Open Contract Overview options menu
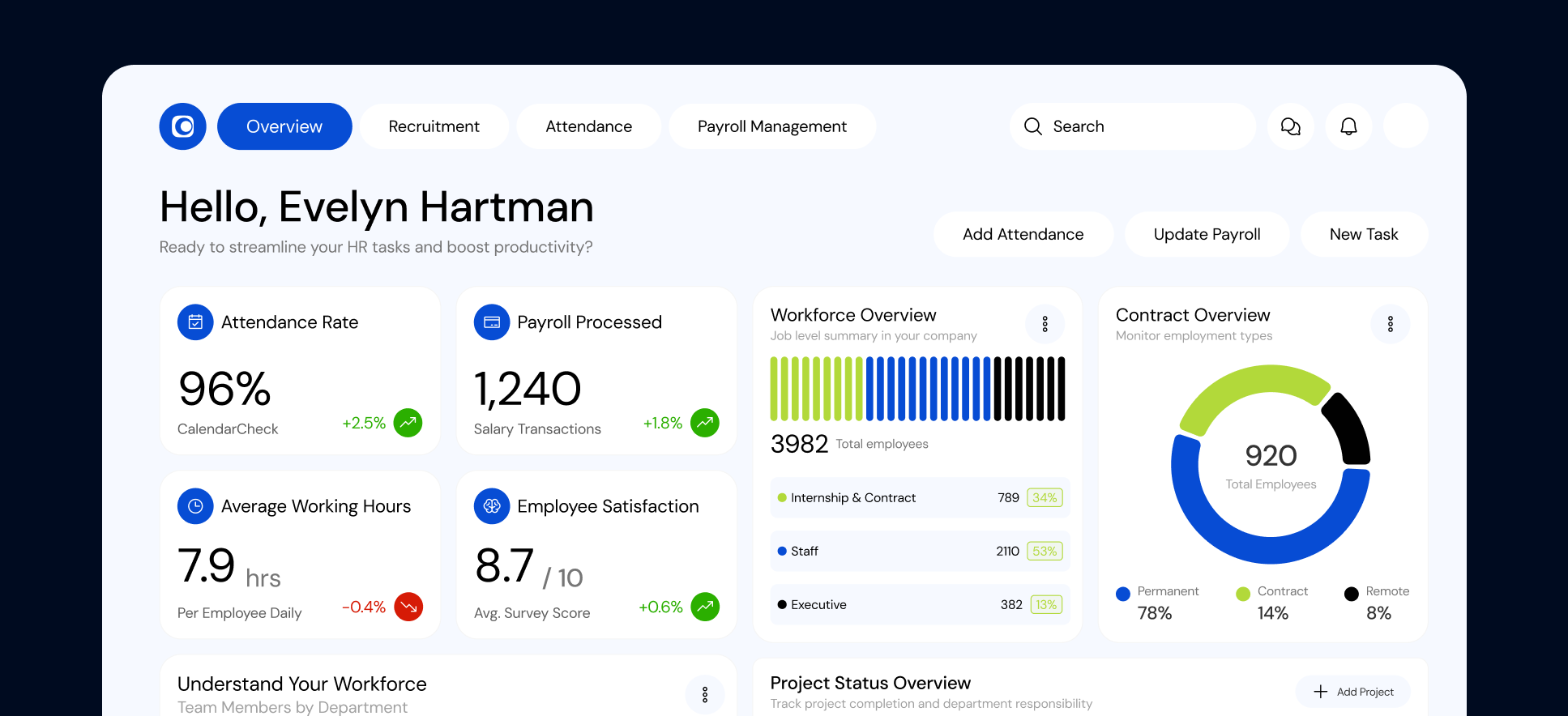Screen dimensions: 1568x716 coord(1390,324)
